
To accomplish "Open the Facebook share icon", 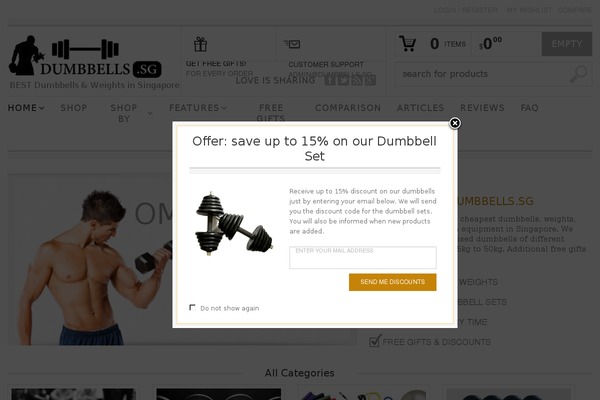I will [330, 80].
